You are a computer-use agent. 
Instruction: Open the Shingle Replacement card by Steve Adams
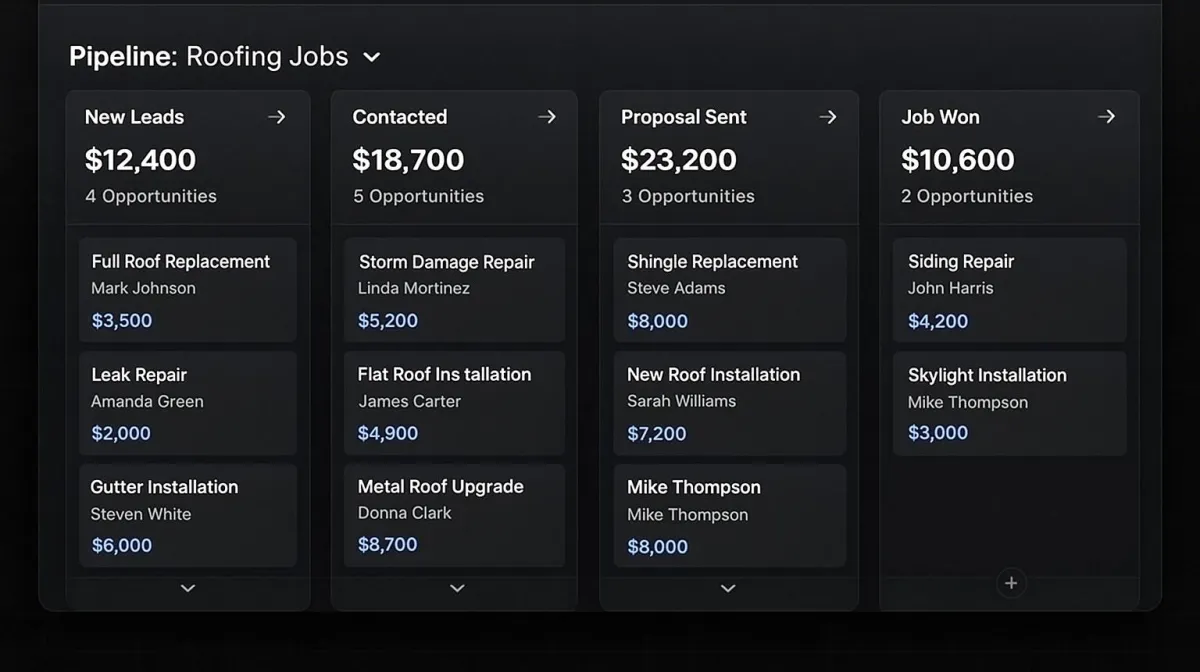[729, 290]
